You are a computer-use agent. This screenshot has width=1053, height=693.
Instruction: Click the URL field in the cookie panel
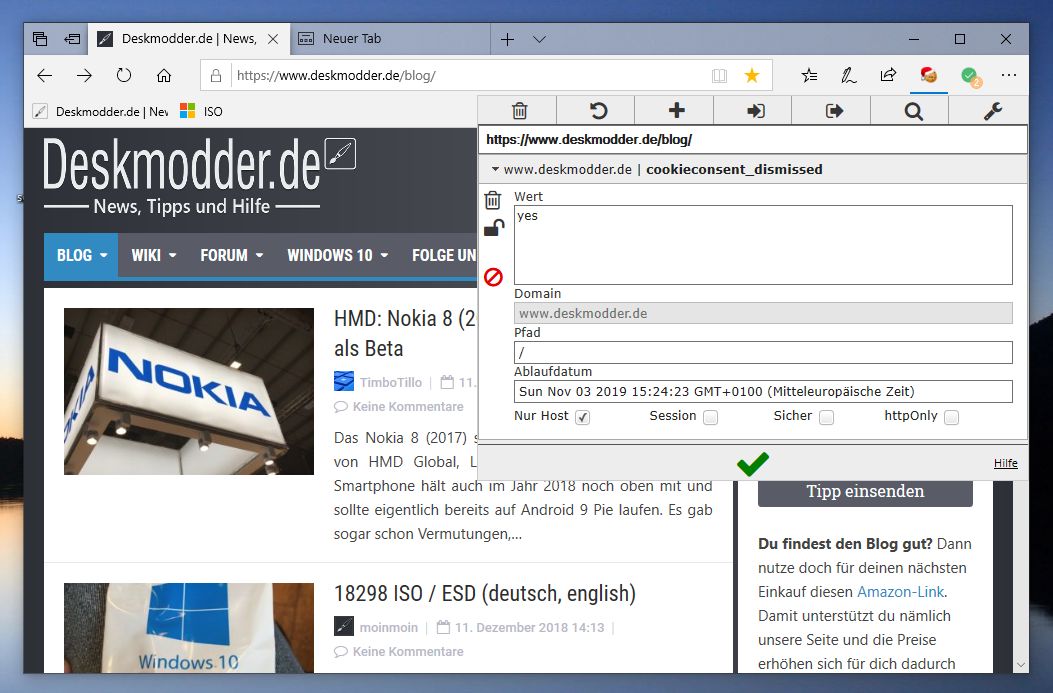(753, 140)
